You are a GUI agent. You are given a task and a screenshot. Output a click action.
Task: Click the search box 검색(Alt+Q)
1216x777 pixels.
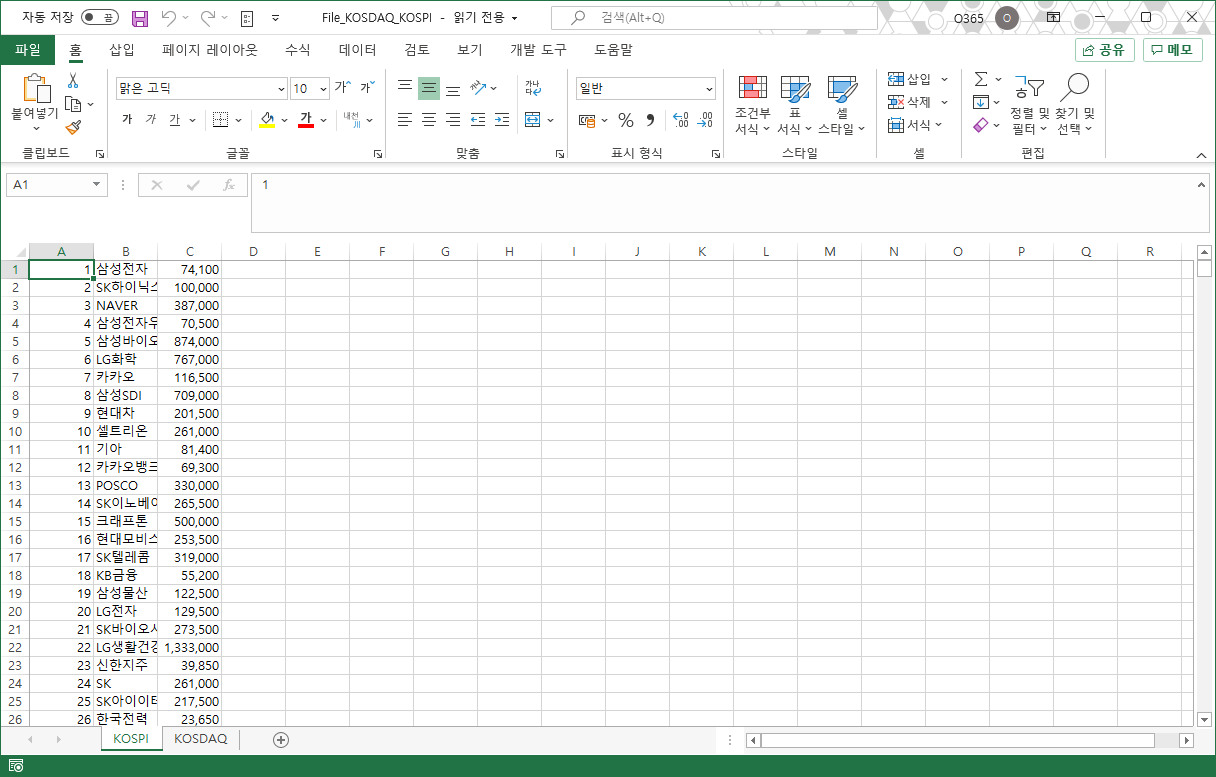(714, 18)
